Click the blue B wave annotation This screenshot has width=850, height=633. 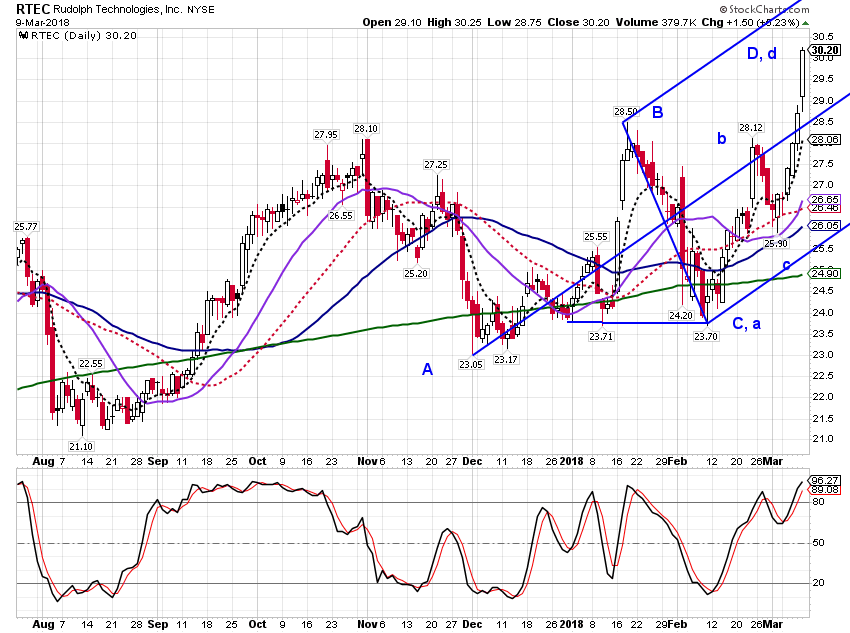pos(658,112)
